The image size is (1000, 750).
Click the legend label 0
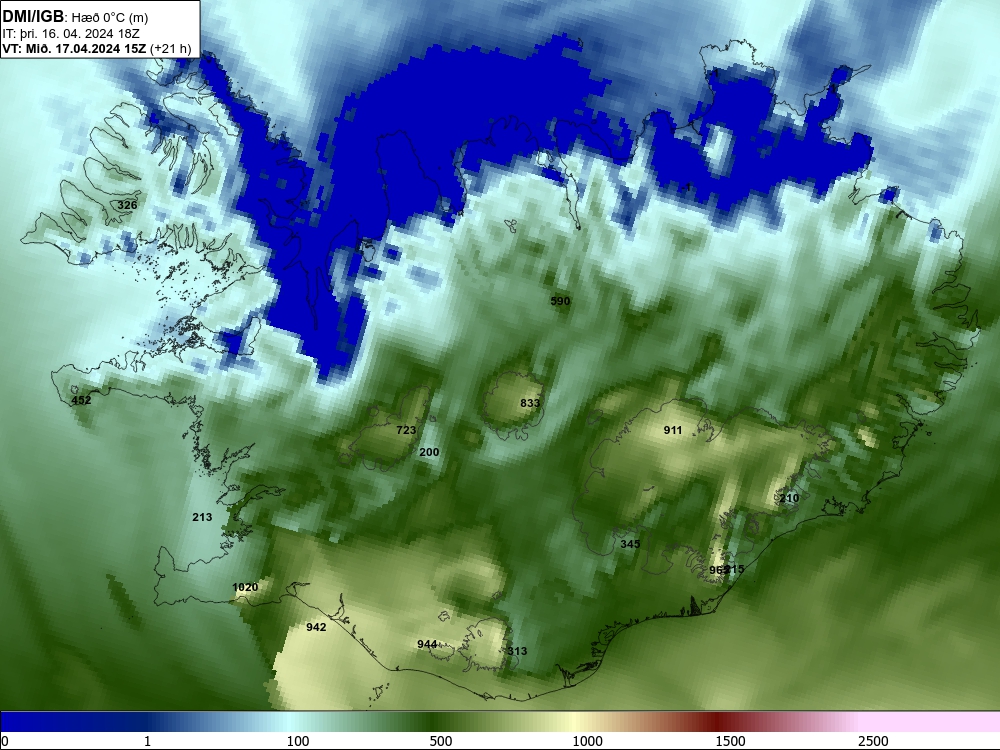click(x=5, y=741)
